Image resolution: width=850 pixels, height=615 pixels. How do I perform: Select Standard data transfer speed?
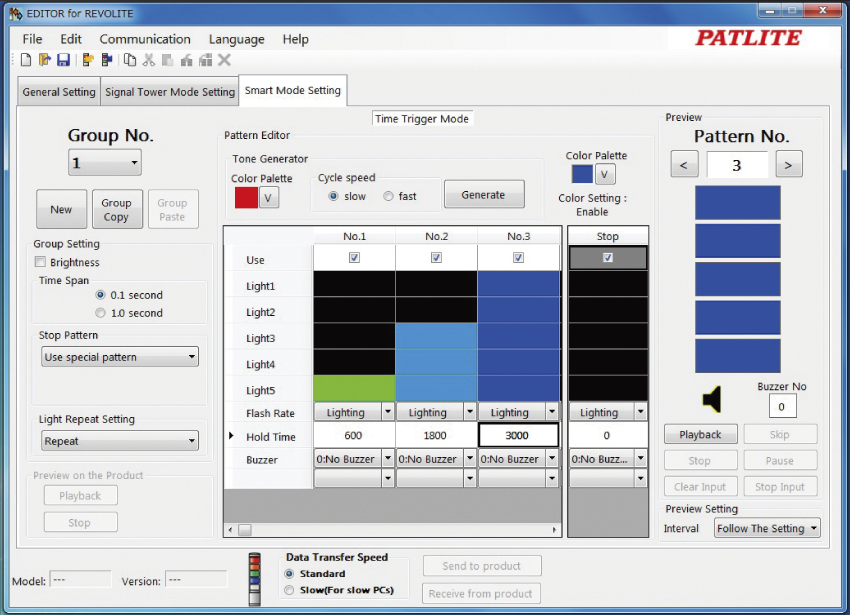(x=289, y=573)
